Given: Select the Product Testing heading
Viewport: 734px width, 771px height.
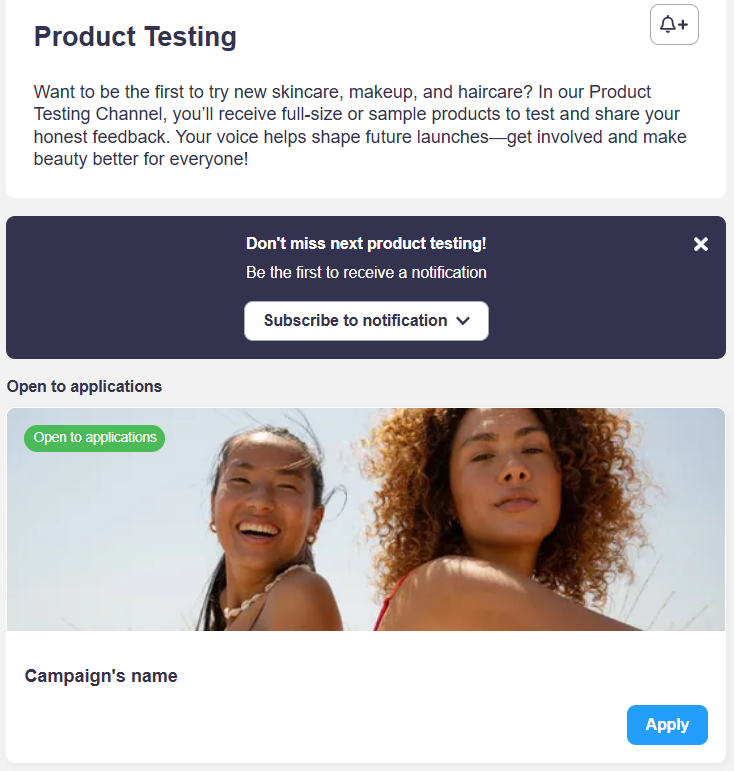Looking at the screenshot, I should point(135,37).
